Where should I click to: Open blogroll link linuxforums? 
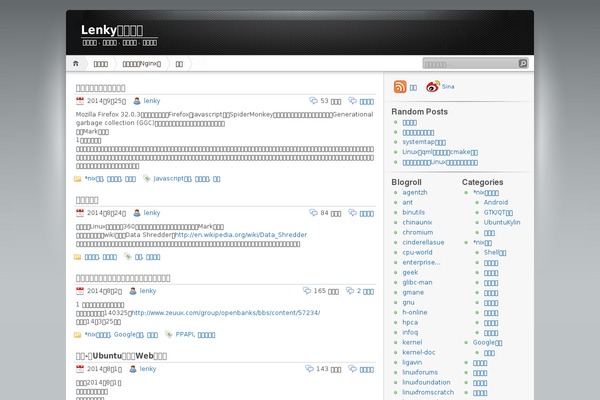(x=420, y=372)
